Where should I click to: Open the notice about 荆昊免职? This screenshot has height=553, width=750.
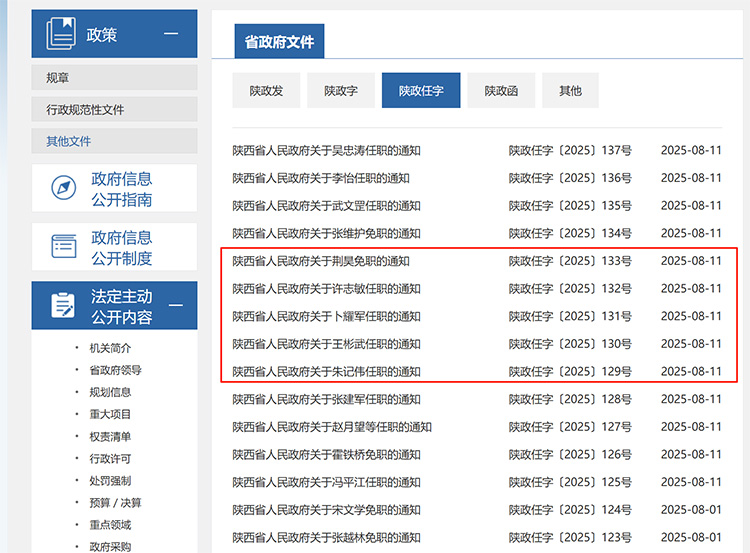(x=320, y=261)
